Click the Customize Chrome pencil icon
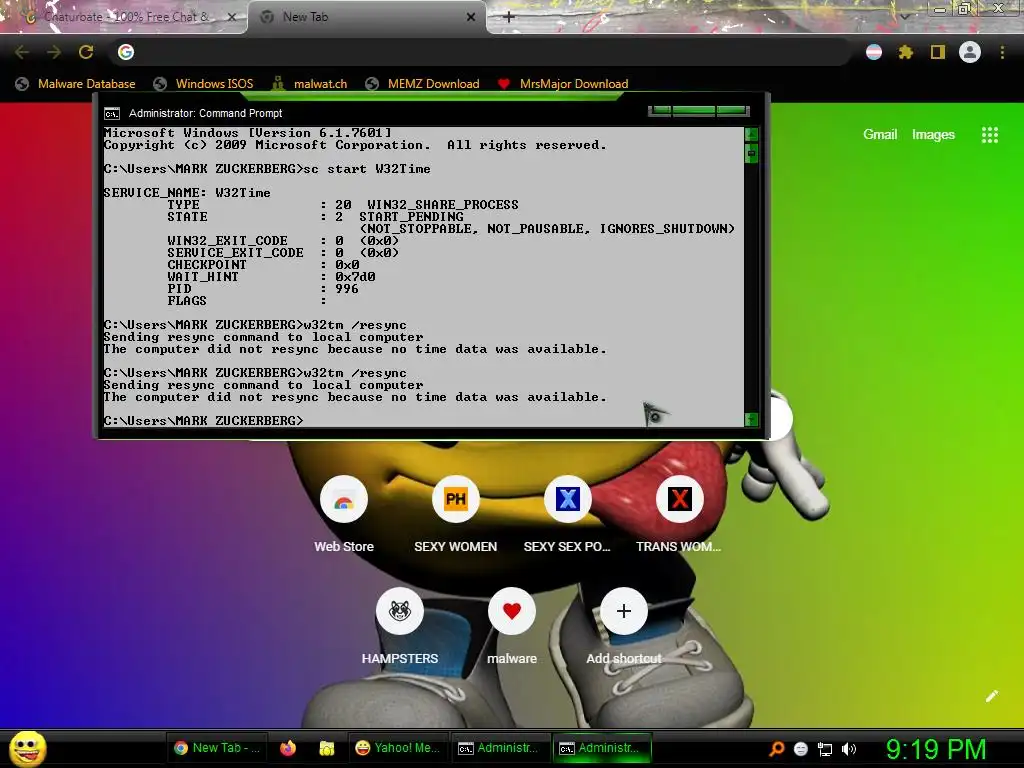 pyautogui.click(x=992, y=696)
